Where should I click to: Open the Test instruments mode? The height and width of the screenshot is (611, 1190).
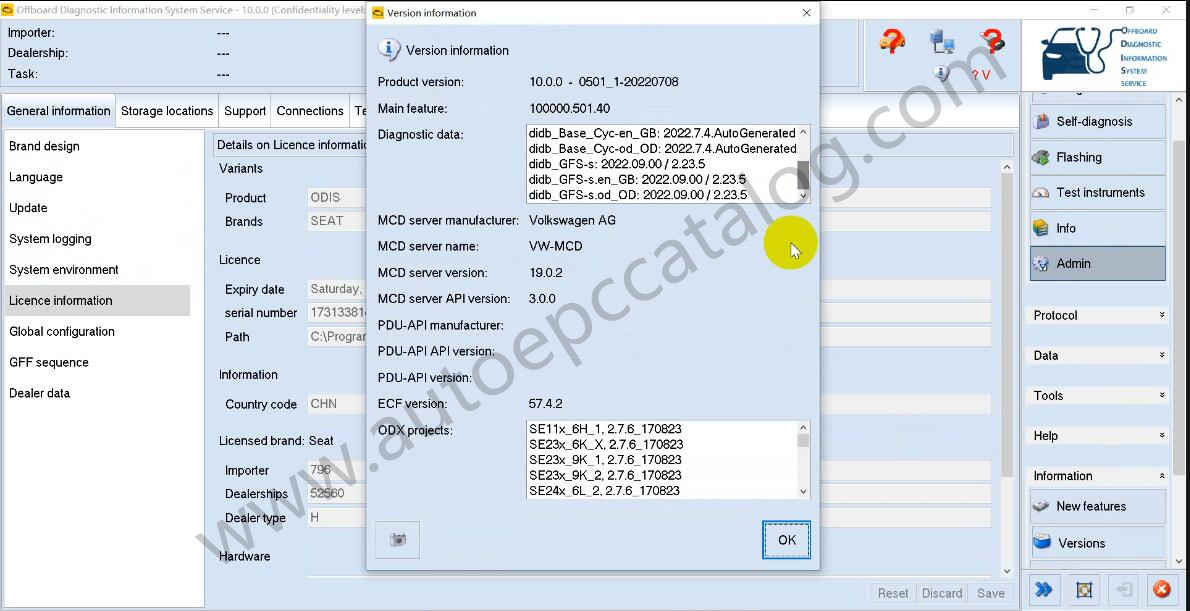[x=1097, y=192]
